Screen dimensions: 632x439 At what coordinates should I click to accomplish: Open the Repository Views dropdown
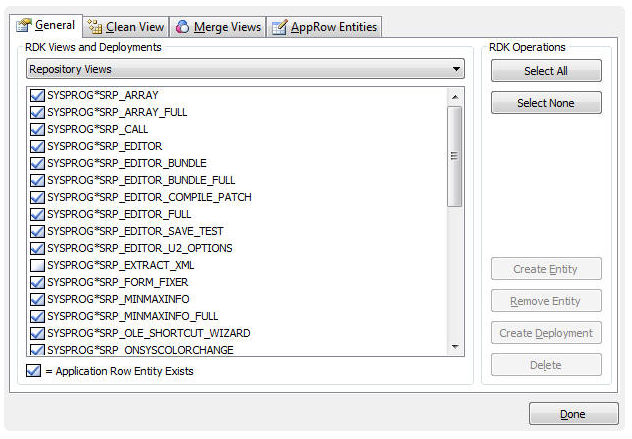point(245,70)
